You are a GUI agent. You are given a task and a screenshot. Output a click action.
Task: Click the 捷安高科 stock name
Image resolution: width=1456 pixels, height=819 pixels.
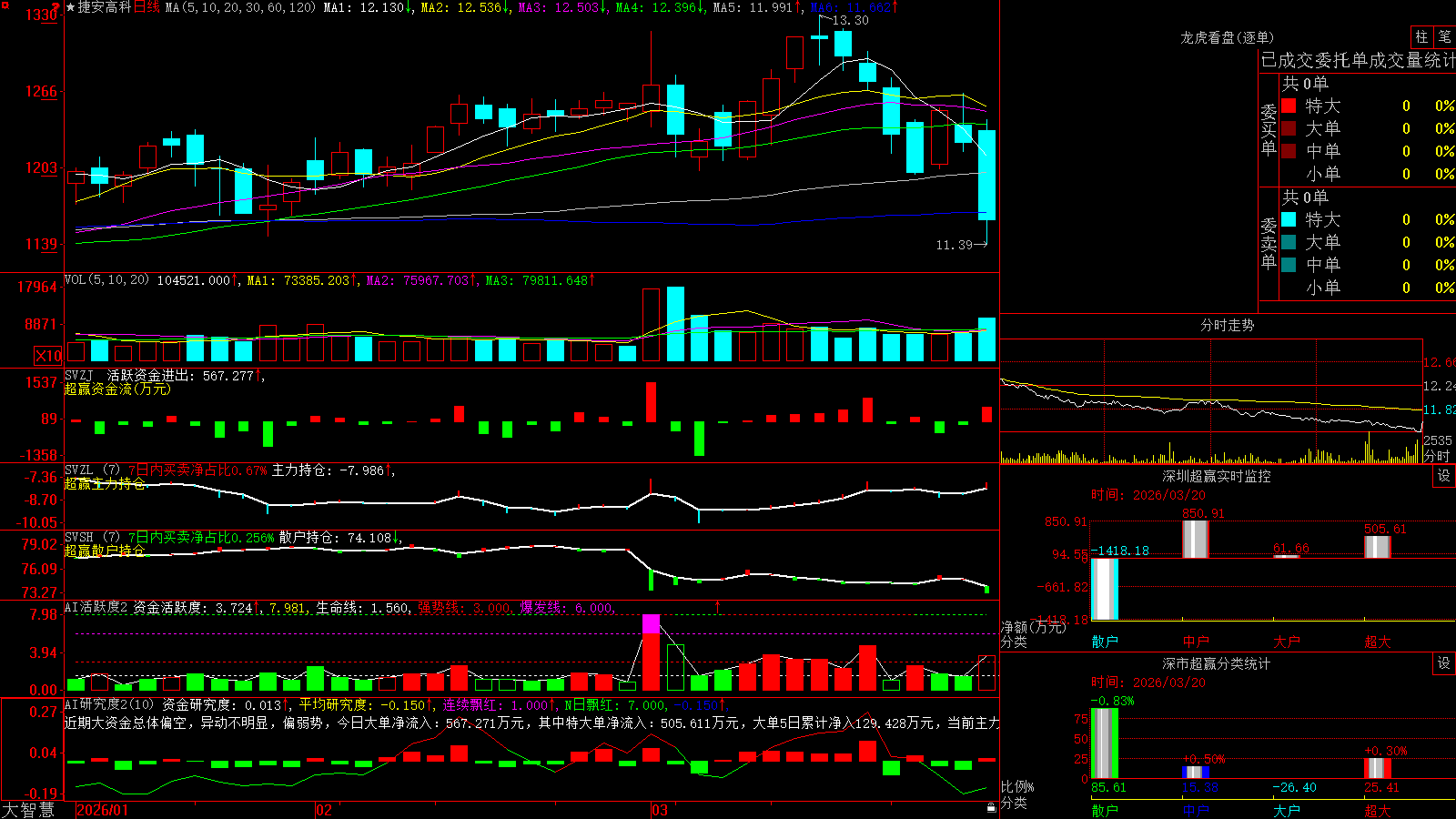105,7
